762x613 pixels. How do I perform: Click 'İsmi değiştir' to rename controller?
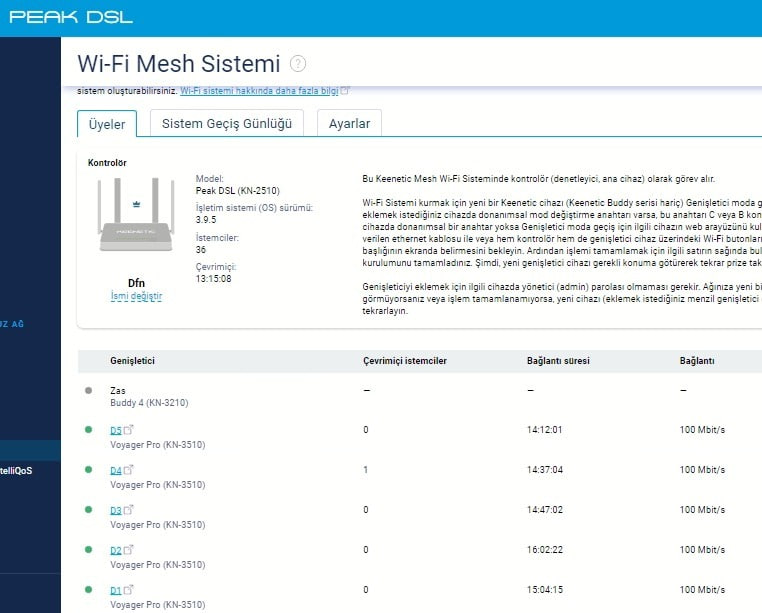pos(136,296)
